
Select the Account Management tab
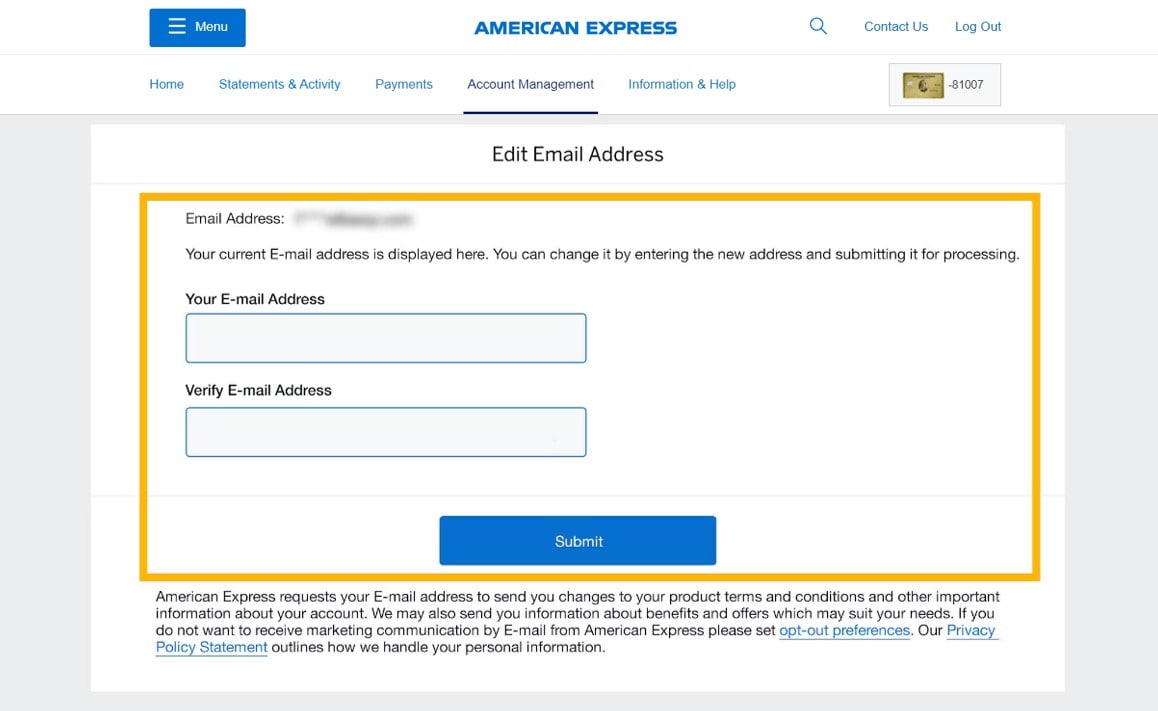530,84
